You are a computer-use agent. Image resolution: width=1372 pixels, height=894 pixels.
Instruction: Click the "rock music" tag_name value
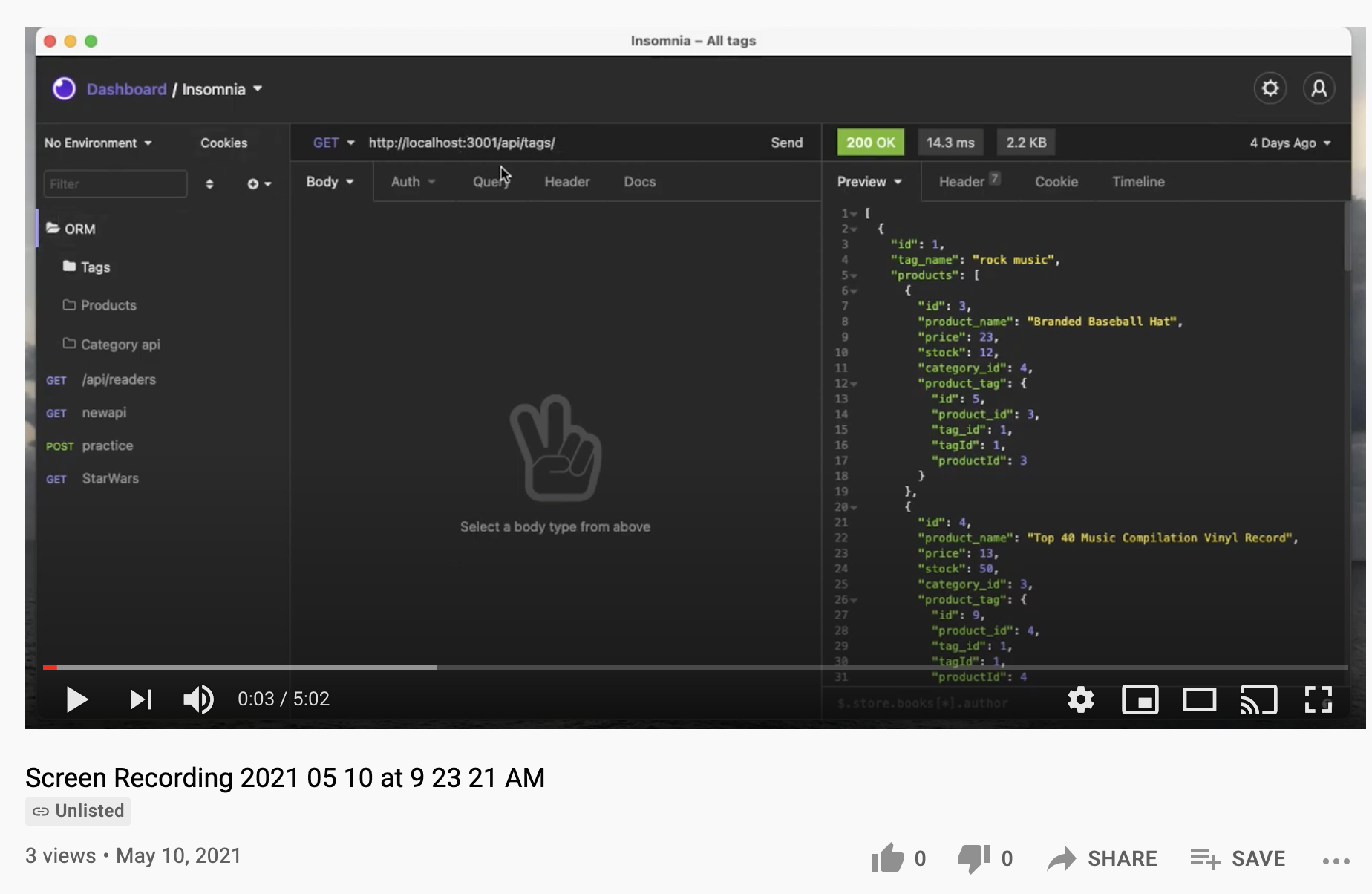(1012, 260)
